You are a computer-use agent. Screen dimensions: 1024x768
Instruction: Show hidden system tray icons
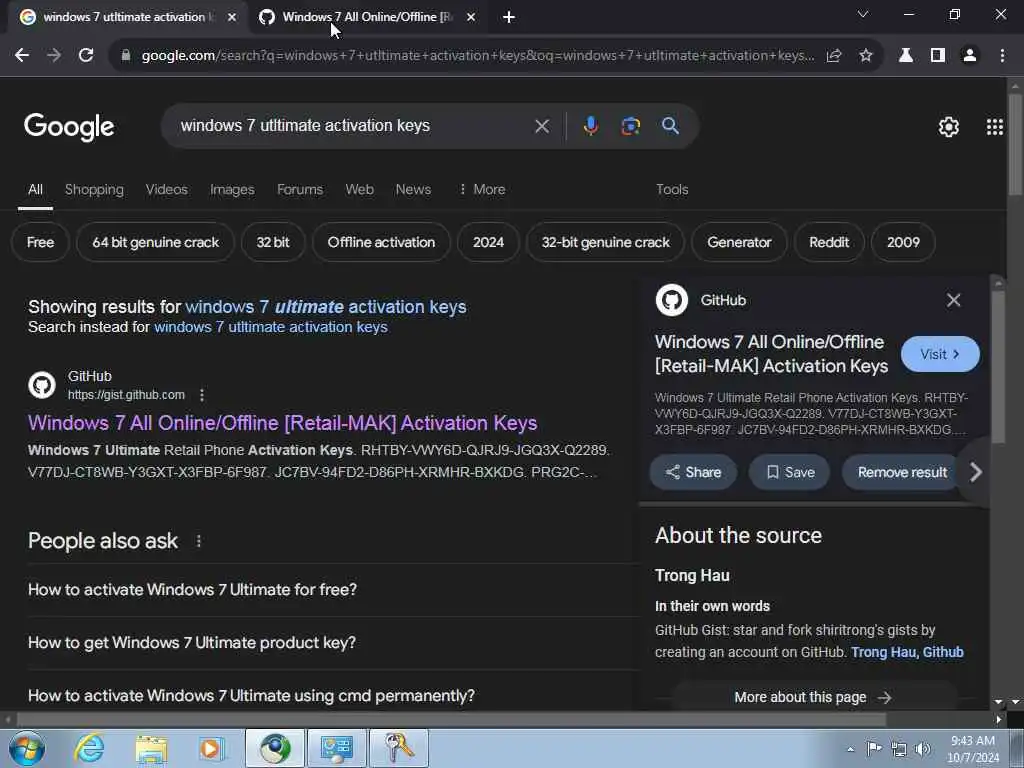(x=850, y=749)
